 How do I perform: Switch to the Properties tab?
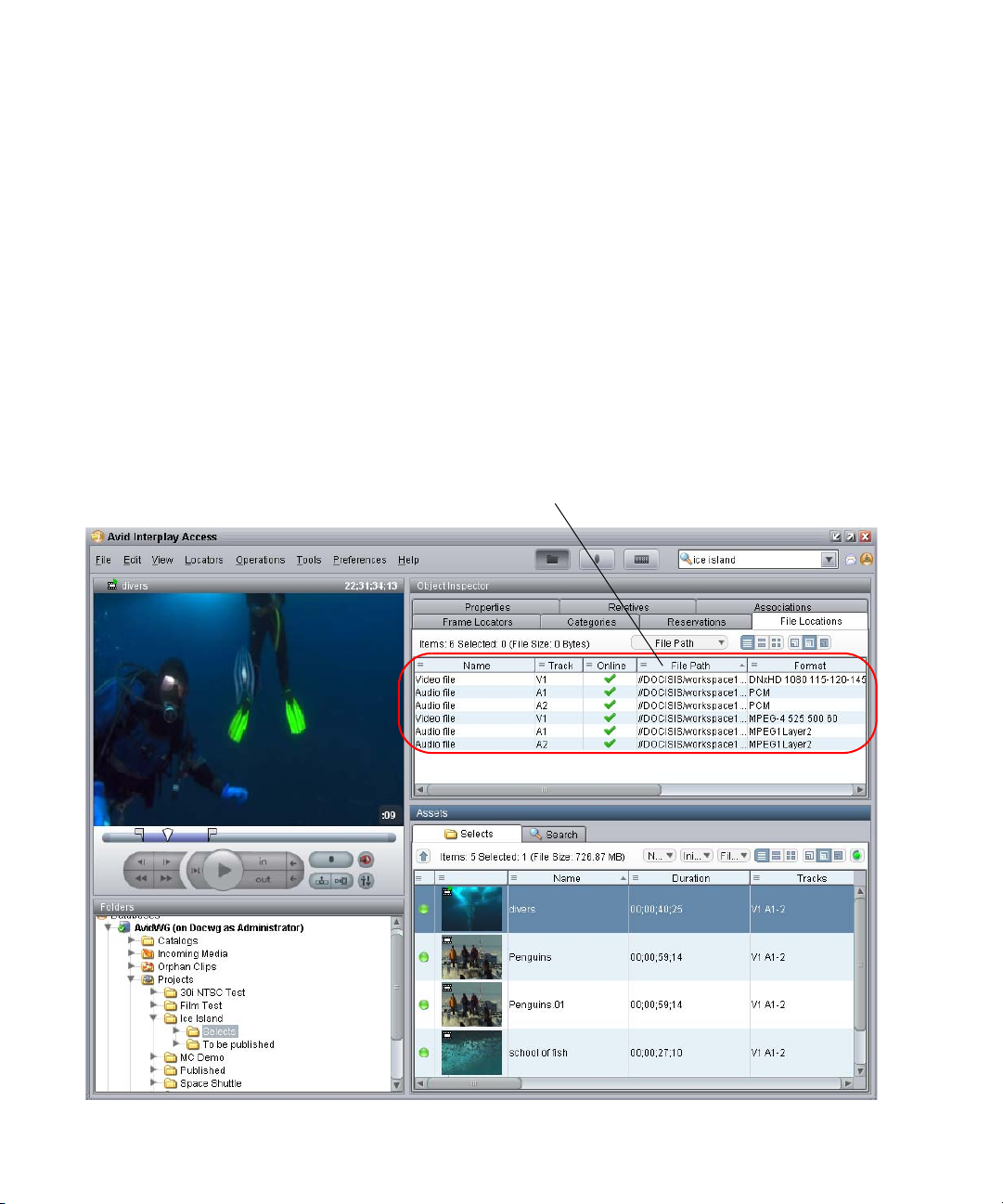coord(487,607)
